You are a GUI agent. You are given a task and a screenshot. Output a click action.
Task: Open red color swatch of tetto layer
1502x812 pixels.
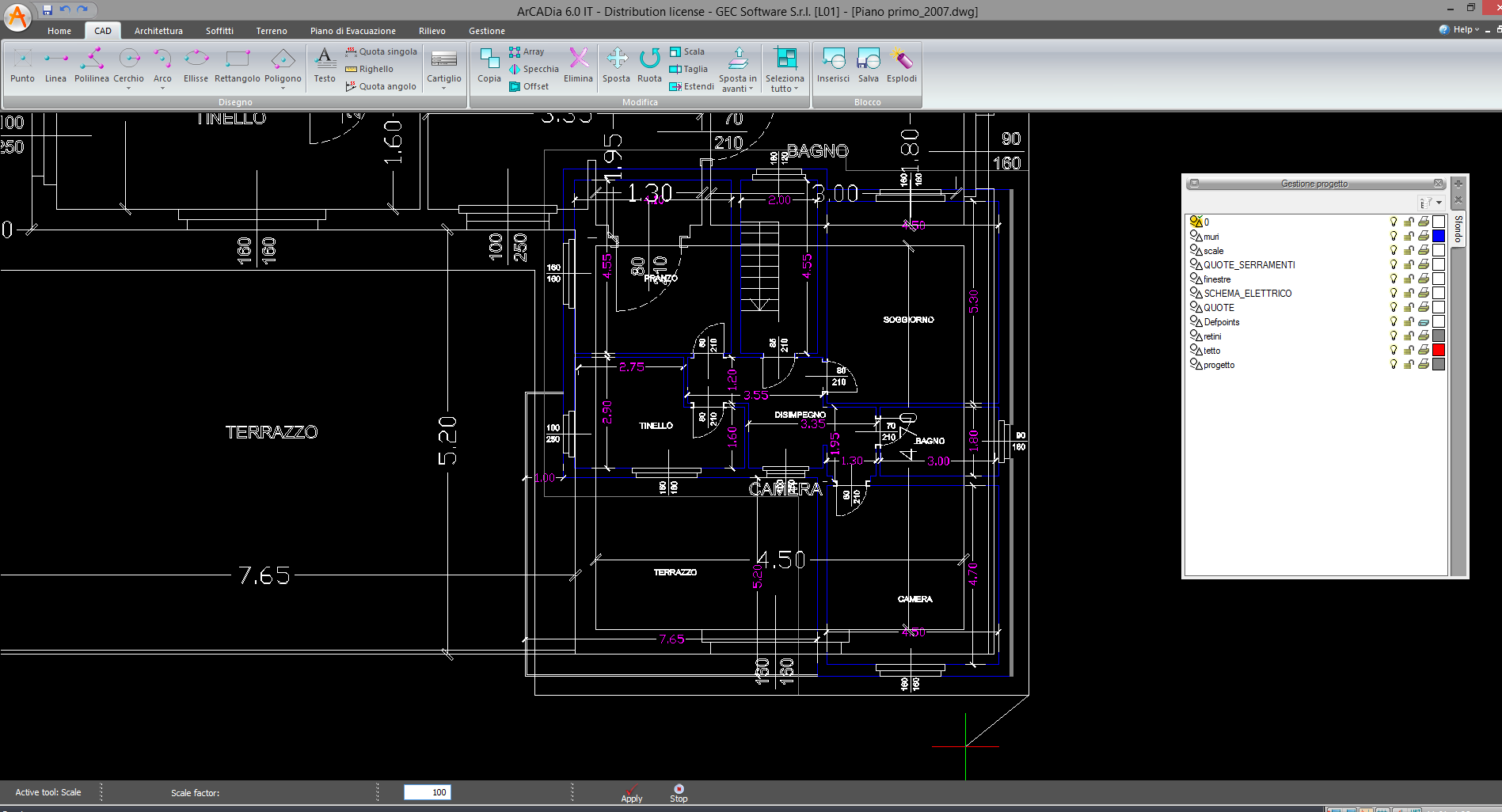coord(1439,350)
